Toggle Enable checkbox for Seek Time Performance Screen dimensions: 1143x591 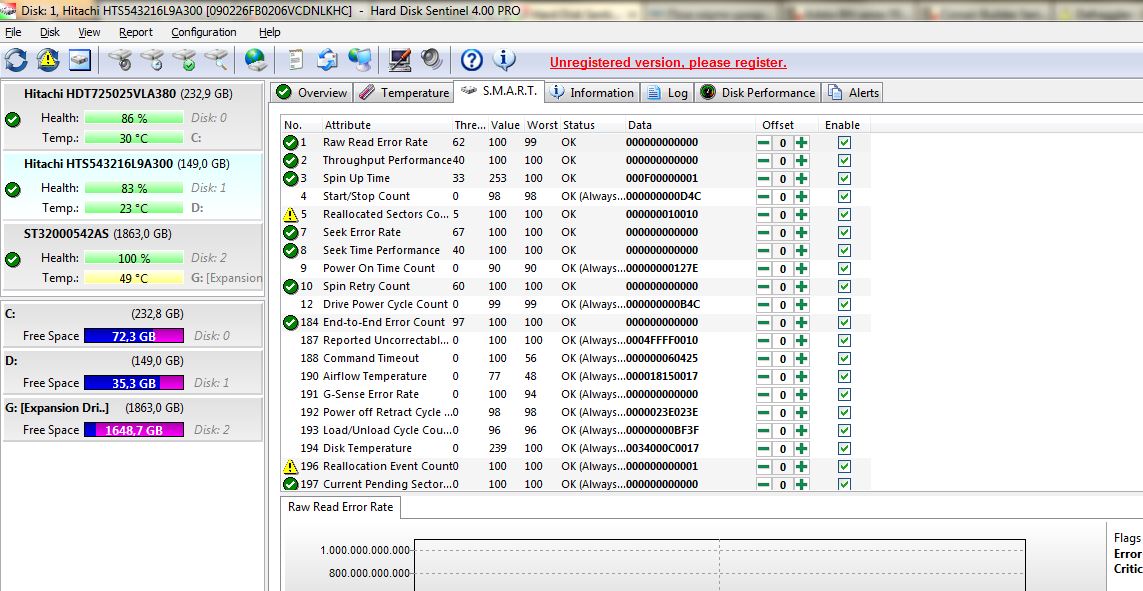844,251
